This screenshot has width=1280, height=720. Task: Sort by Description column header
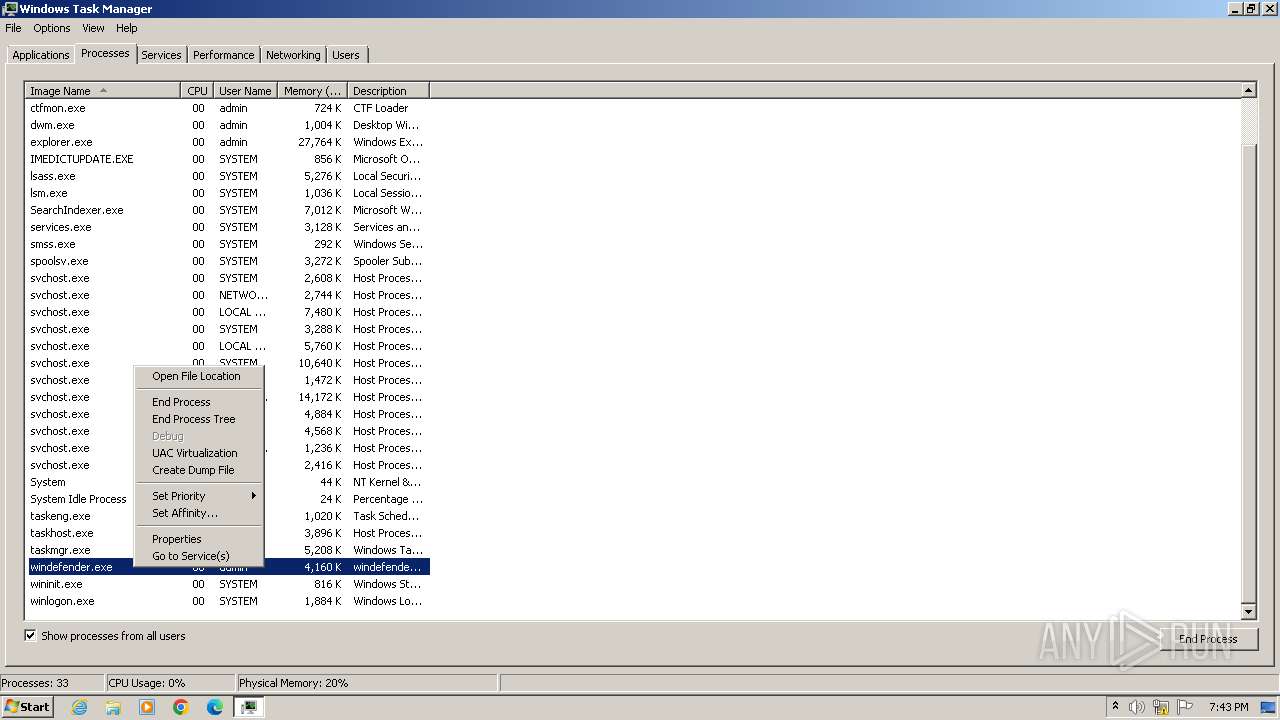388,91
